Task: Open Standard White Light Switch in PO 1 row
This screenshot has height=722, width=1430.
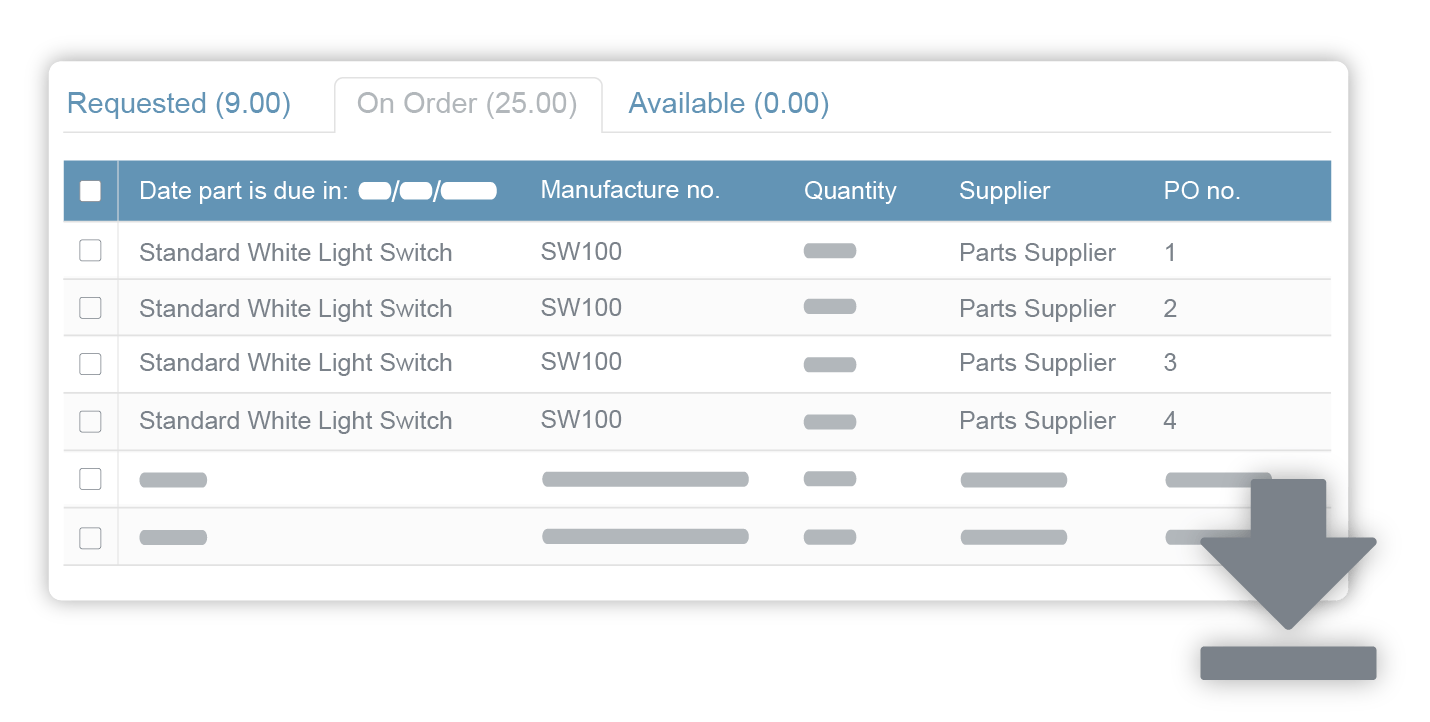Action: click(x=295, y=253)
